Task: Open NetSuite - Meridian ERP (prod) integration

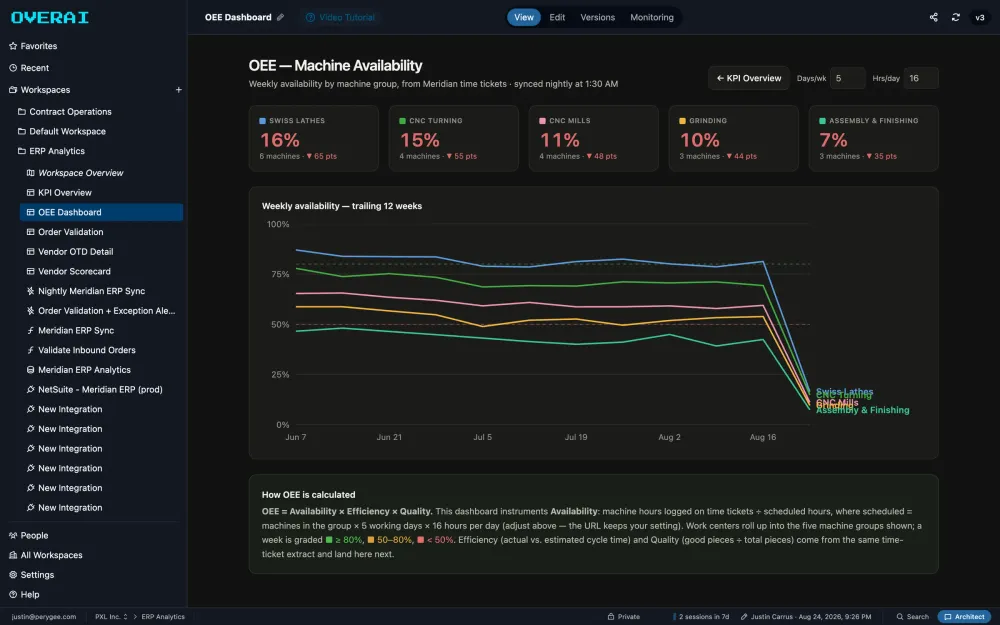Action: click(101, 390)
